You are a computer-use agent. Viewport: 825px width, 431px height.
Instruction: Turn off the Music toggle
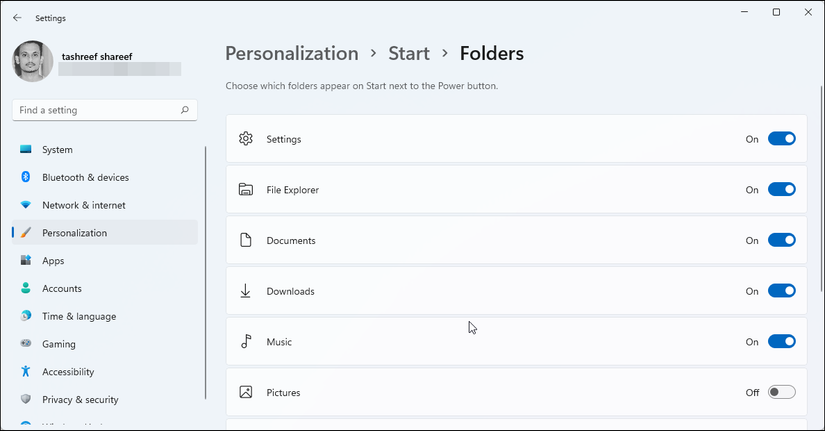click(781, 342)
